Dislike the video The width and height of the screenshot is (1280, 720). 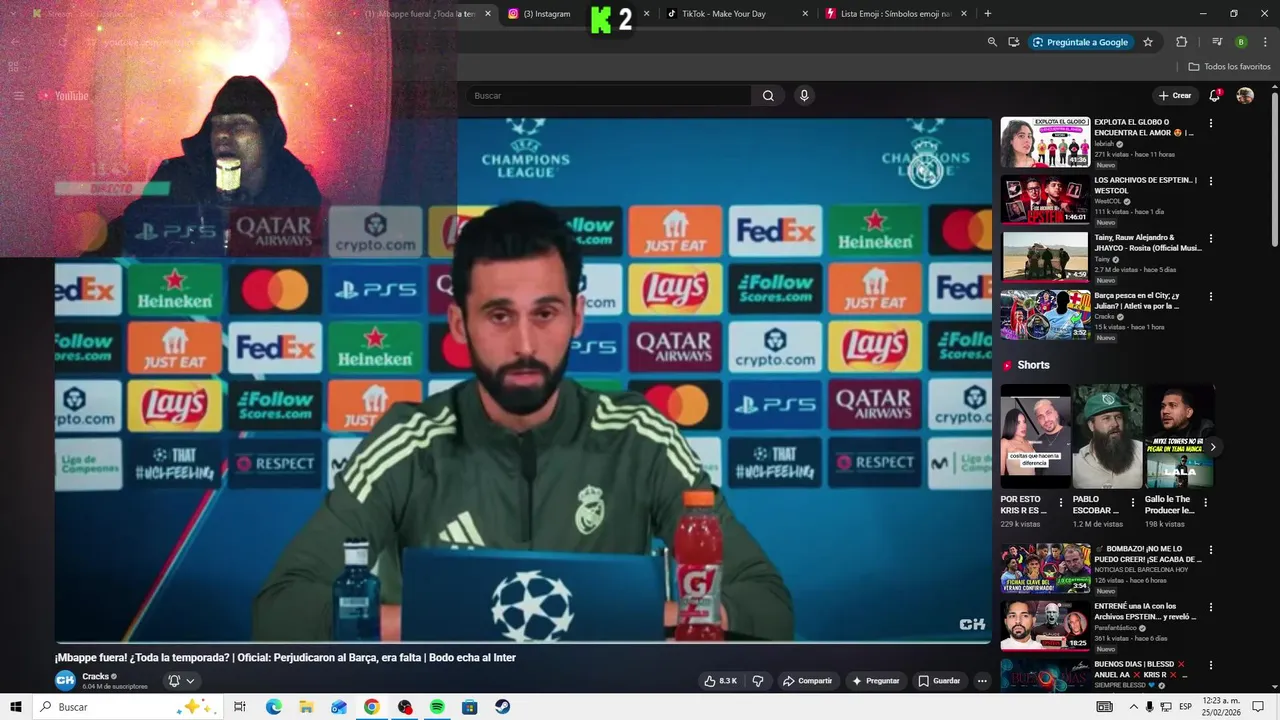(x=758, y=681)
